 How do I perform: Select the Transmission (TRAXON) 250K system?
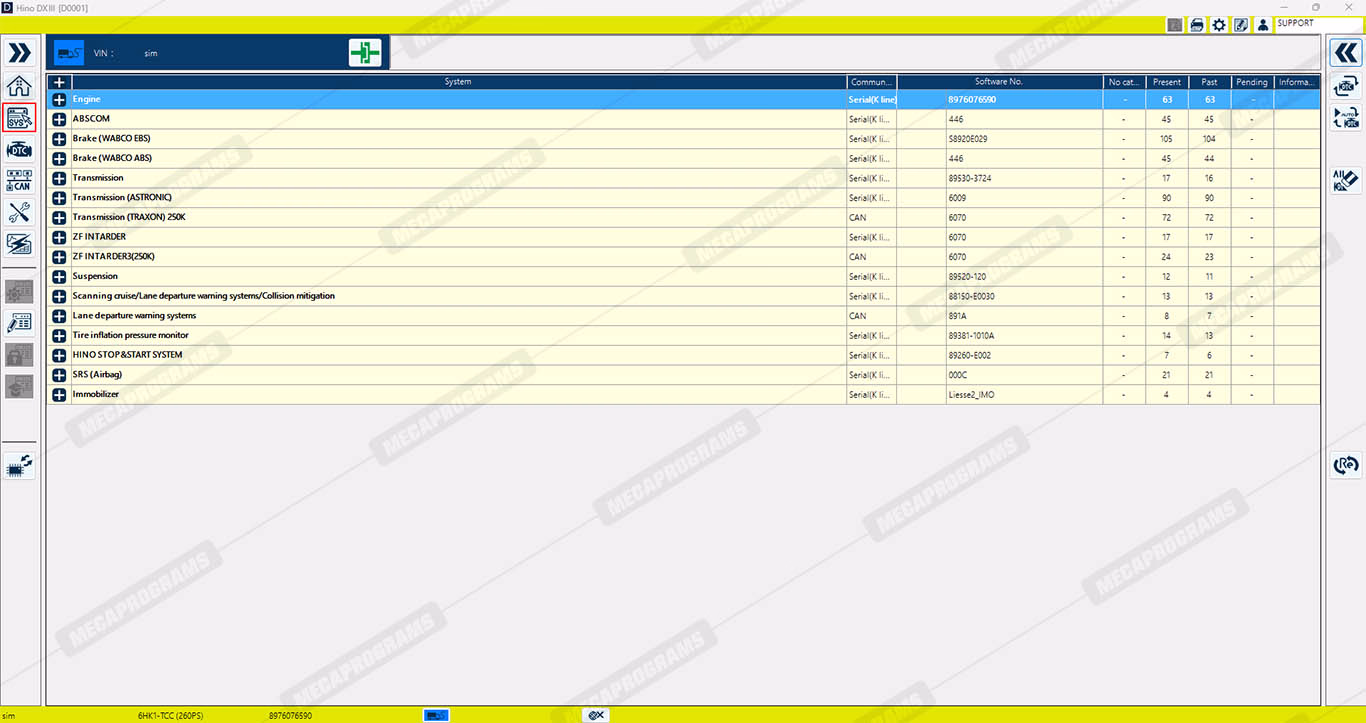pos(129,217)
